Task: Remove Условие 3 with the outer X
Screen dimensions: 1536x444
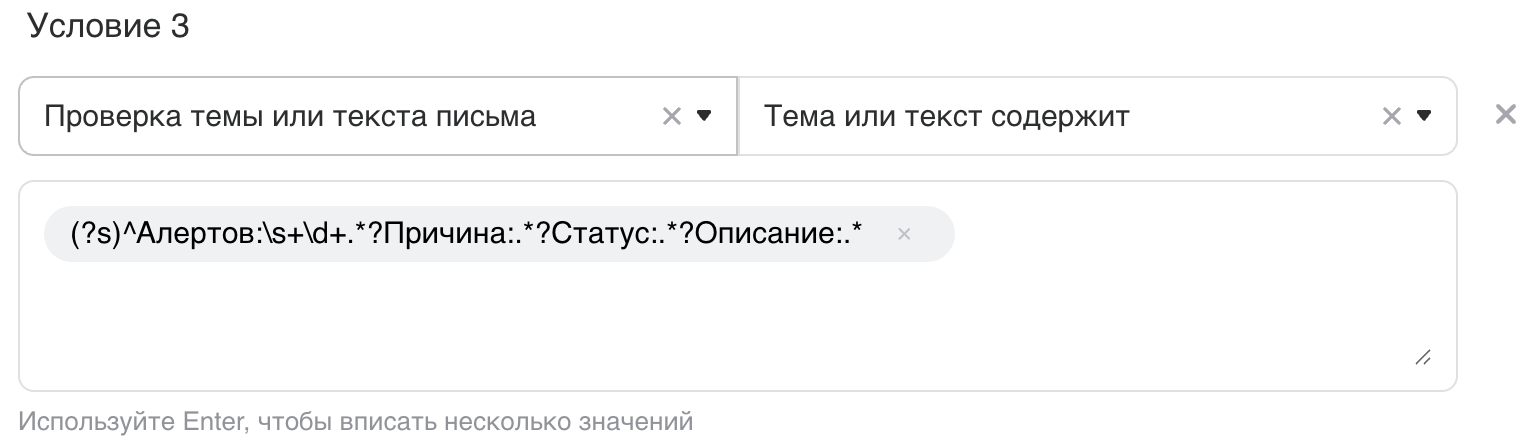Action: [x=1505, y=115]
